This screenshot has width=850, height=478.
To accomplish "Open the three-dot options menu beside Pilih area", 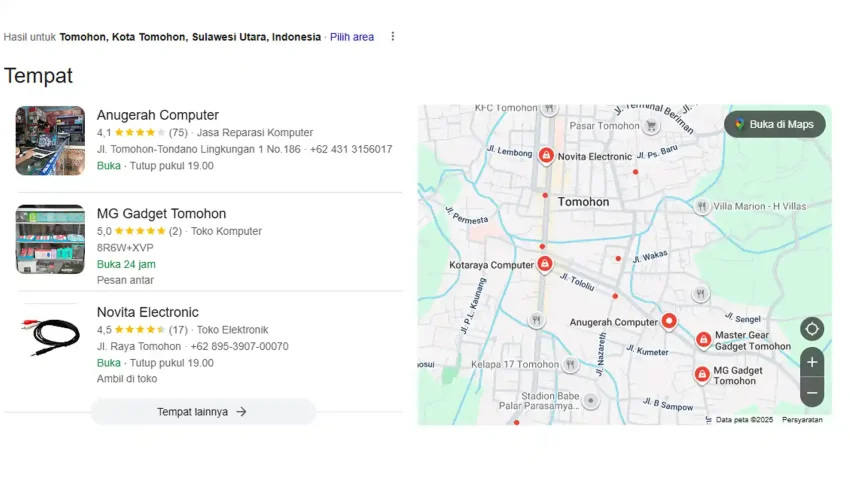I will tap(392, 36).
